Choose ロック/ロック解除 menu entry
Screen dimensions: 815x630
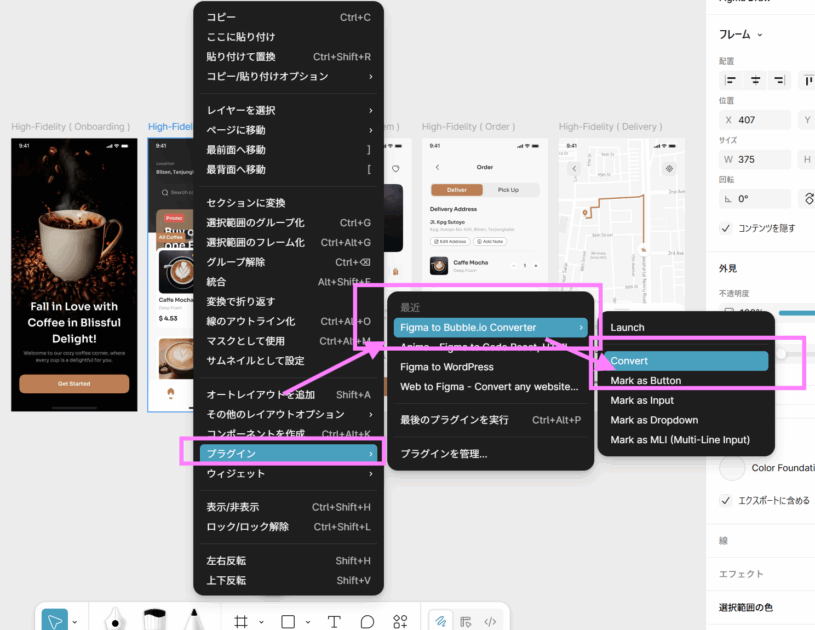tap(288, 527)
